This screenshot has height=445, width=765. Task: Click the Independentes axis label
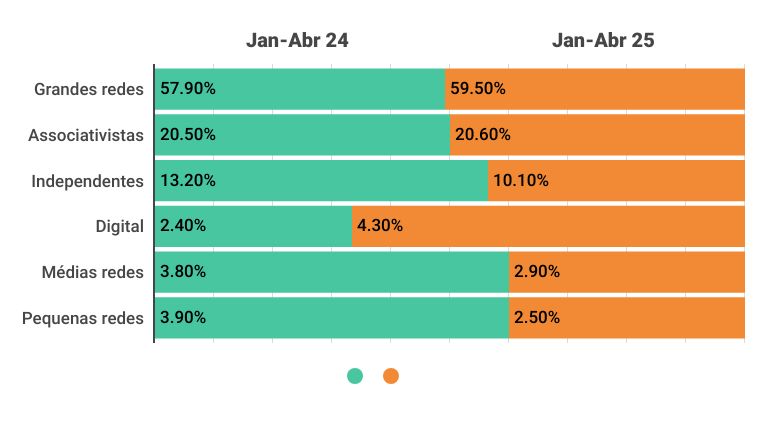tap(88, 181)
